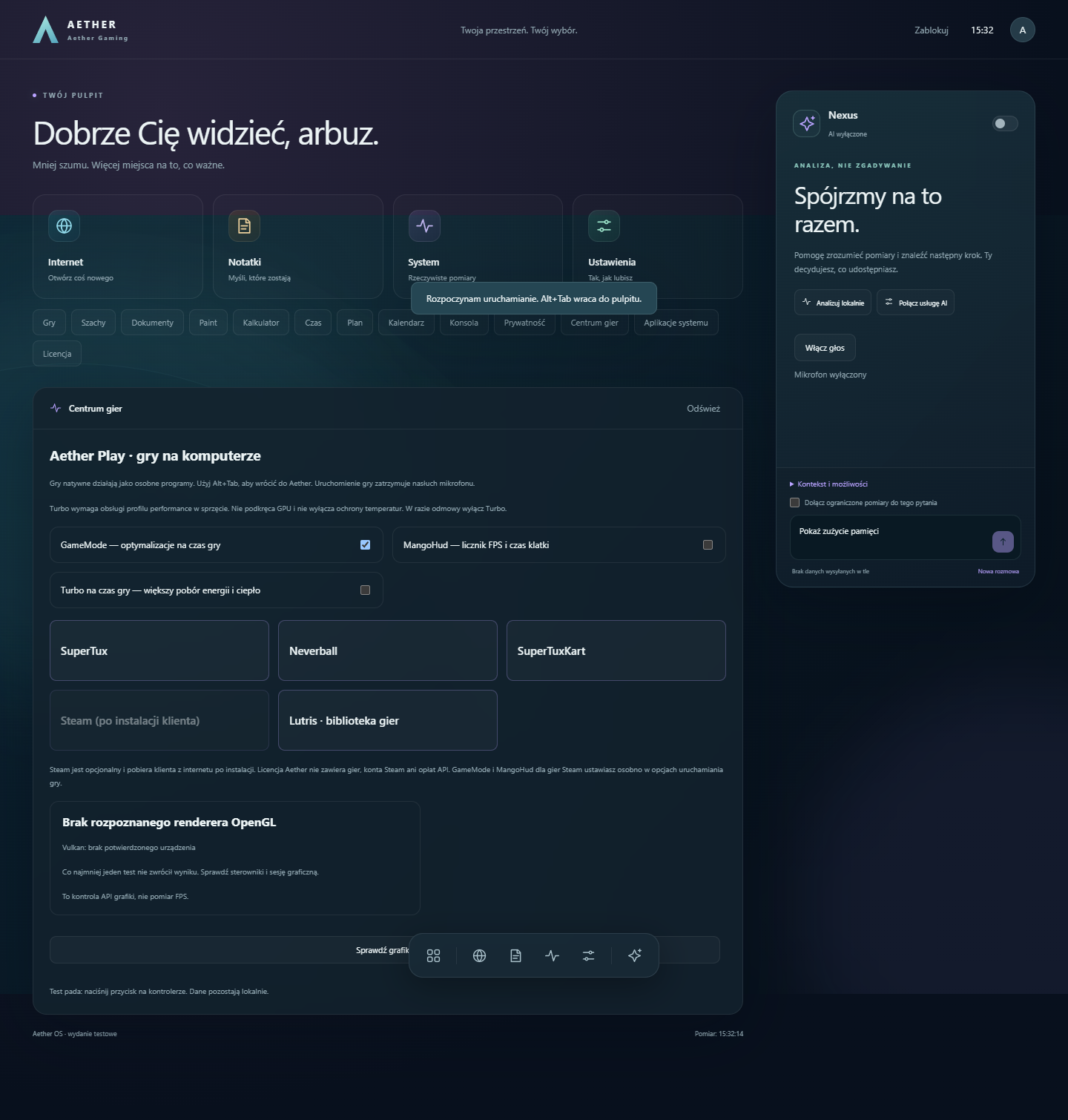Click the dock notes document icon
The width and height of the screenshot is (1068, 1120).
516,955
